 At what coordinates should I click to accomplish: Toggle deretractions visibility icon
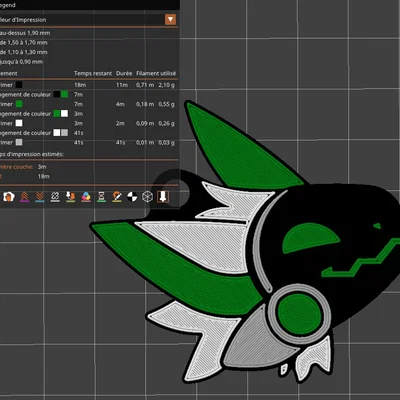pos(40,197)
